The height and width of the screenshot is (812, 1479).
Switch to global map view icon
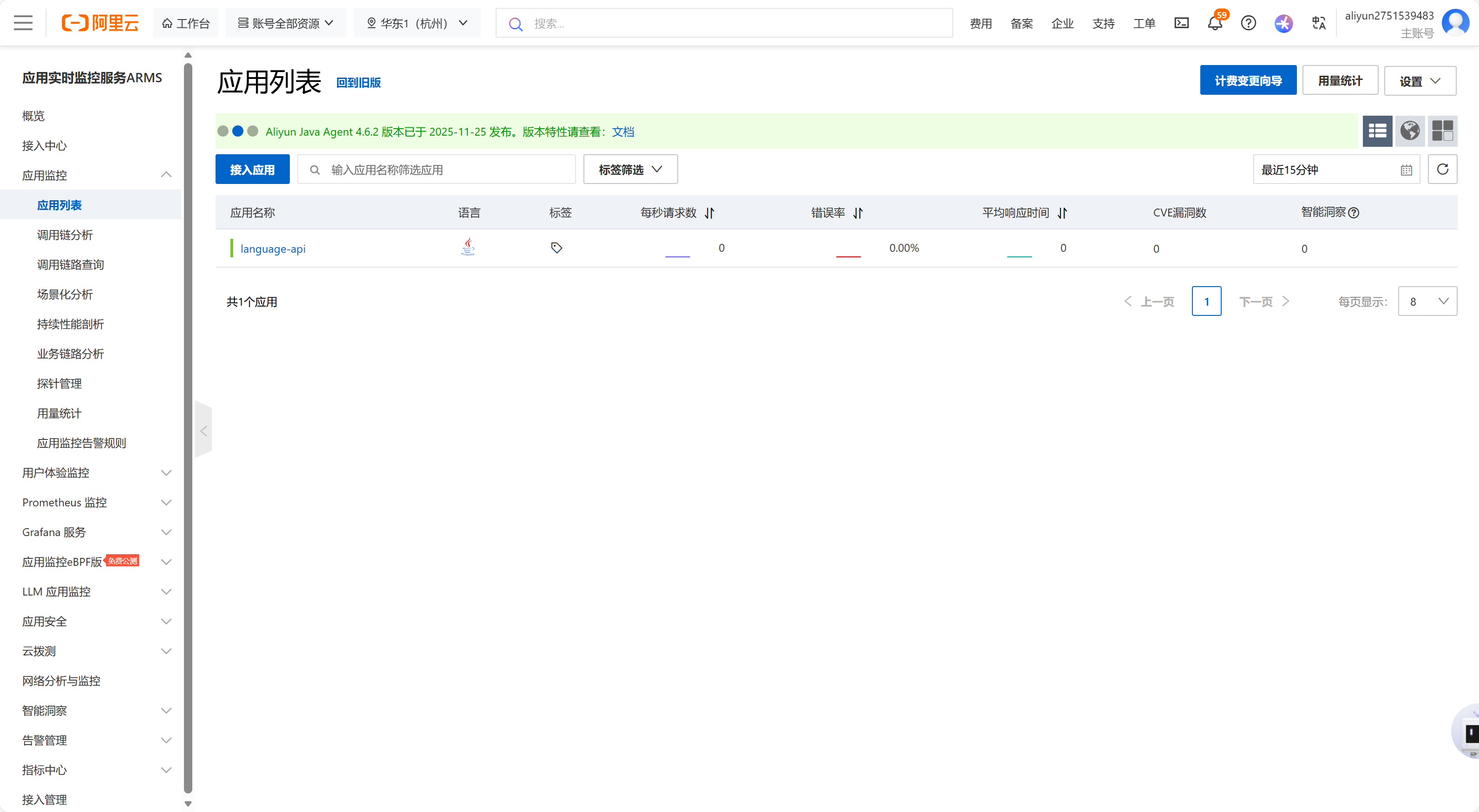(1409, 131)
